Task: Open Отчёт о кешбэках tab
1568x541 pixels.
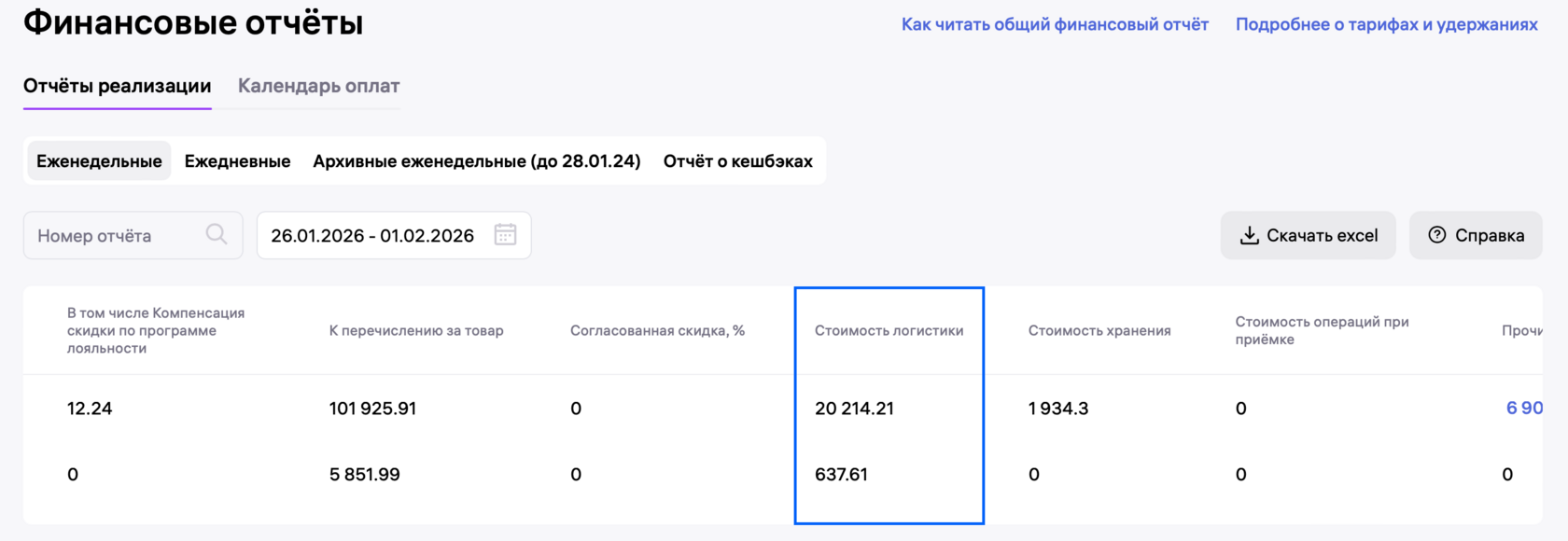Action: point(737,161)
